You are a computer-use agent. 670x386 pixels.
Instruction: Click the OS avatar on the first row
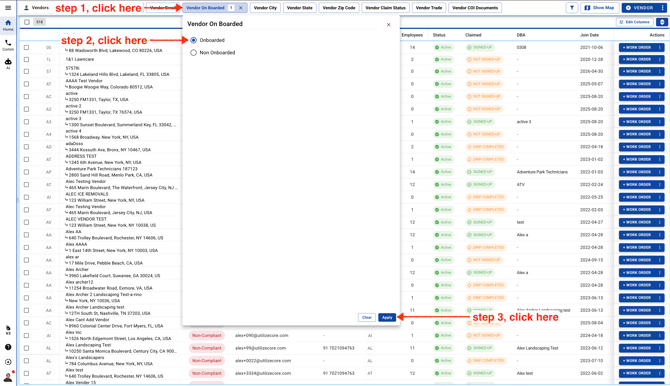[49, 47]
